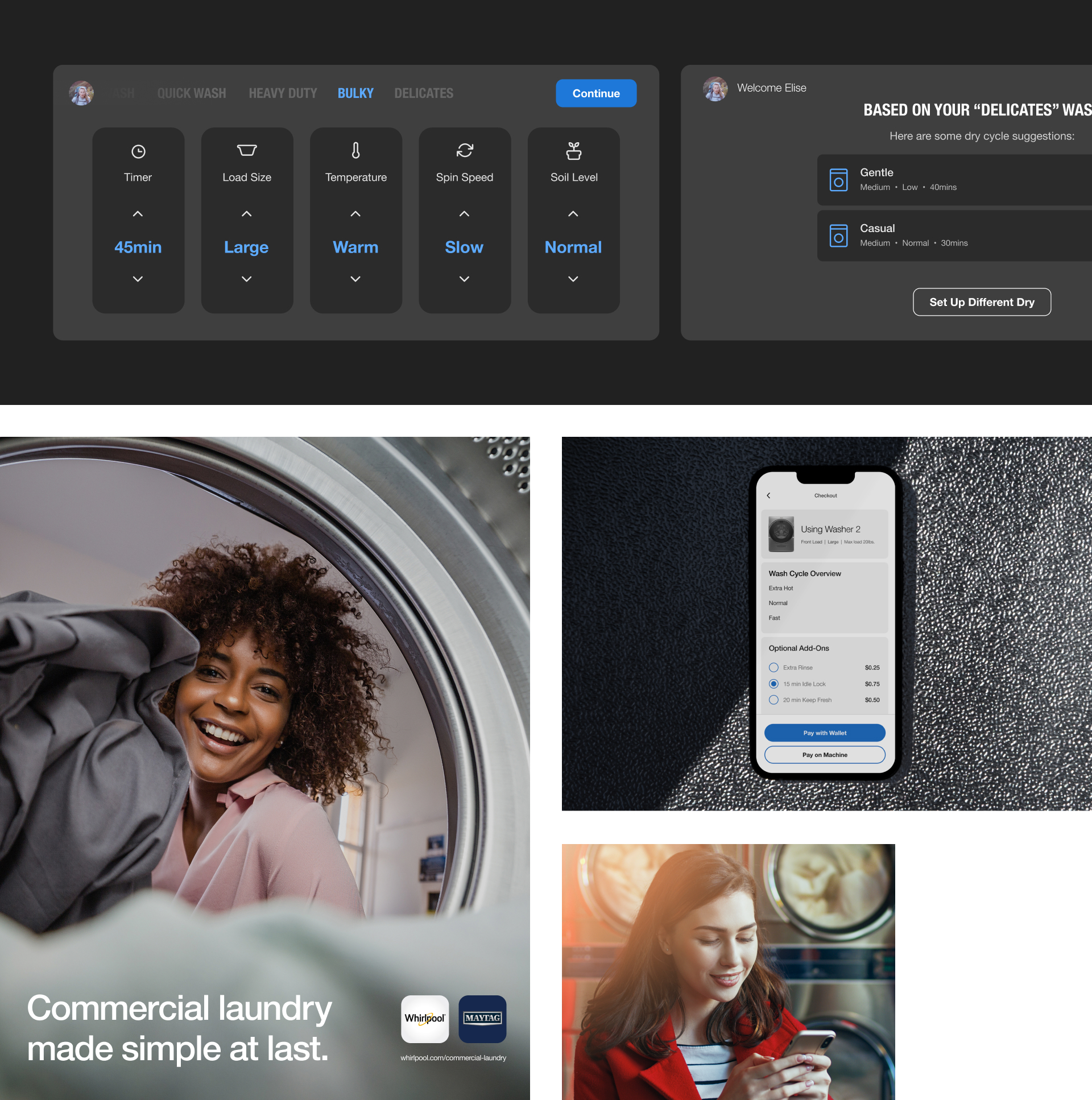Click the blue Continue button
This screenshot has height=1100, width=1092.
pos(595,93)
